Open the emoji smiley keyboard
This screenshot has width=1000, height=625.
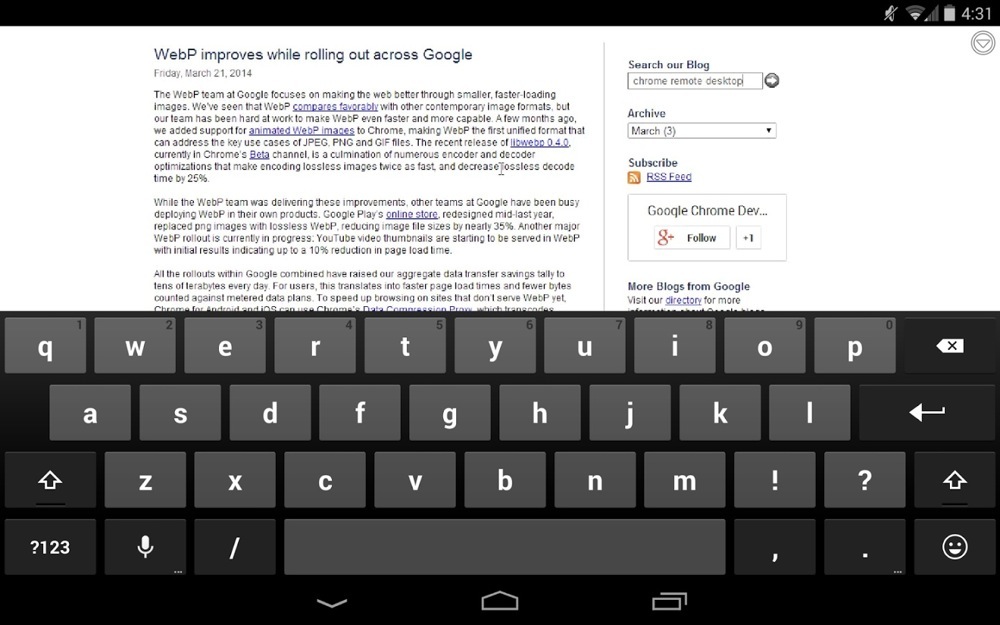[954, 546]
